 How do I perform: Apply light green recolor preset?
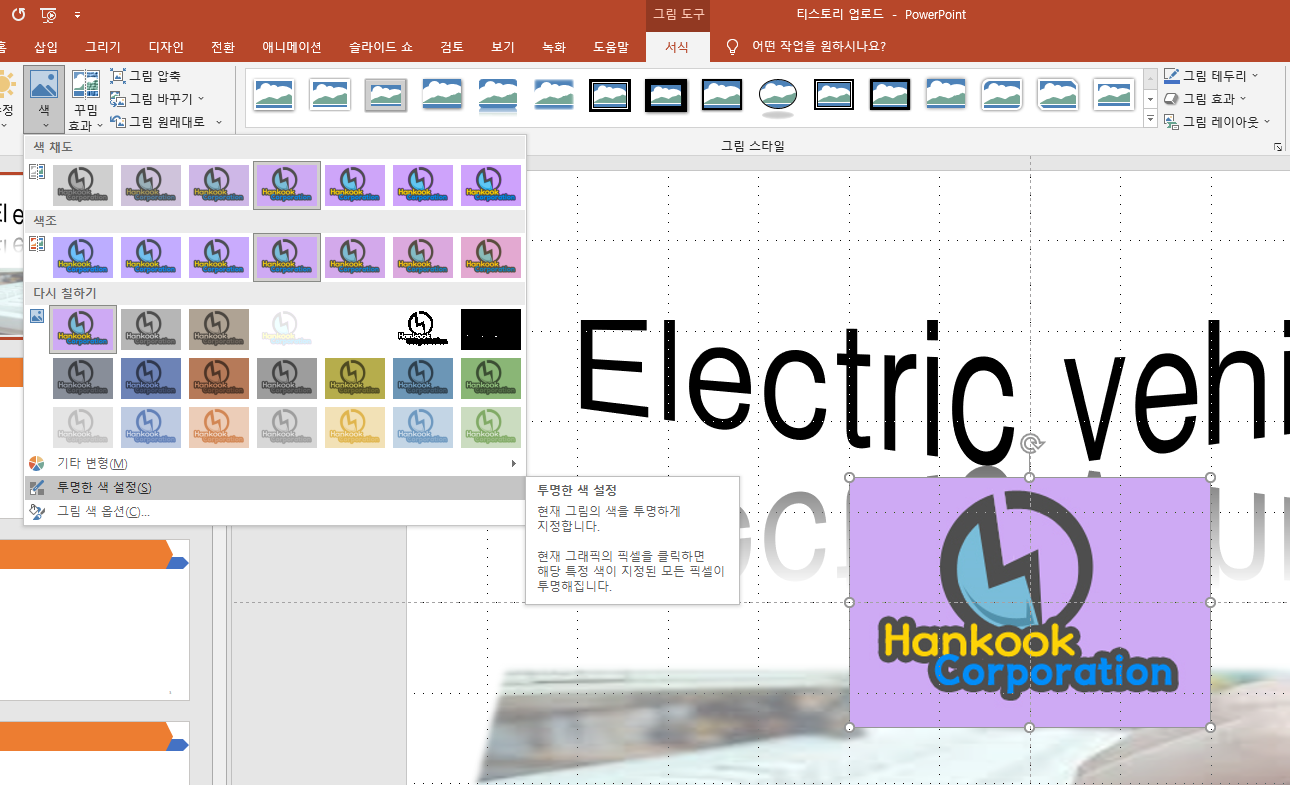click(x=491, y=426)
